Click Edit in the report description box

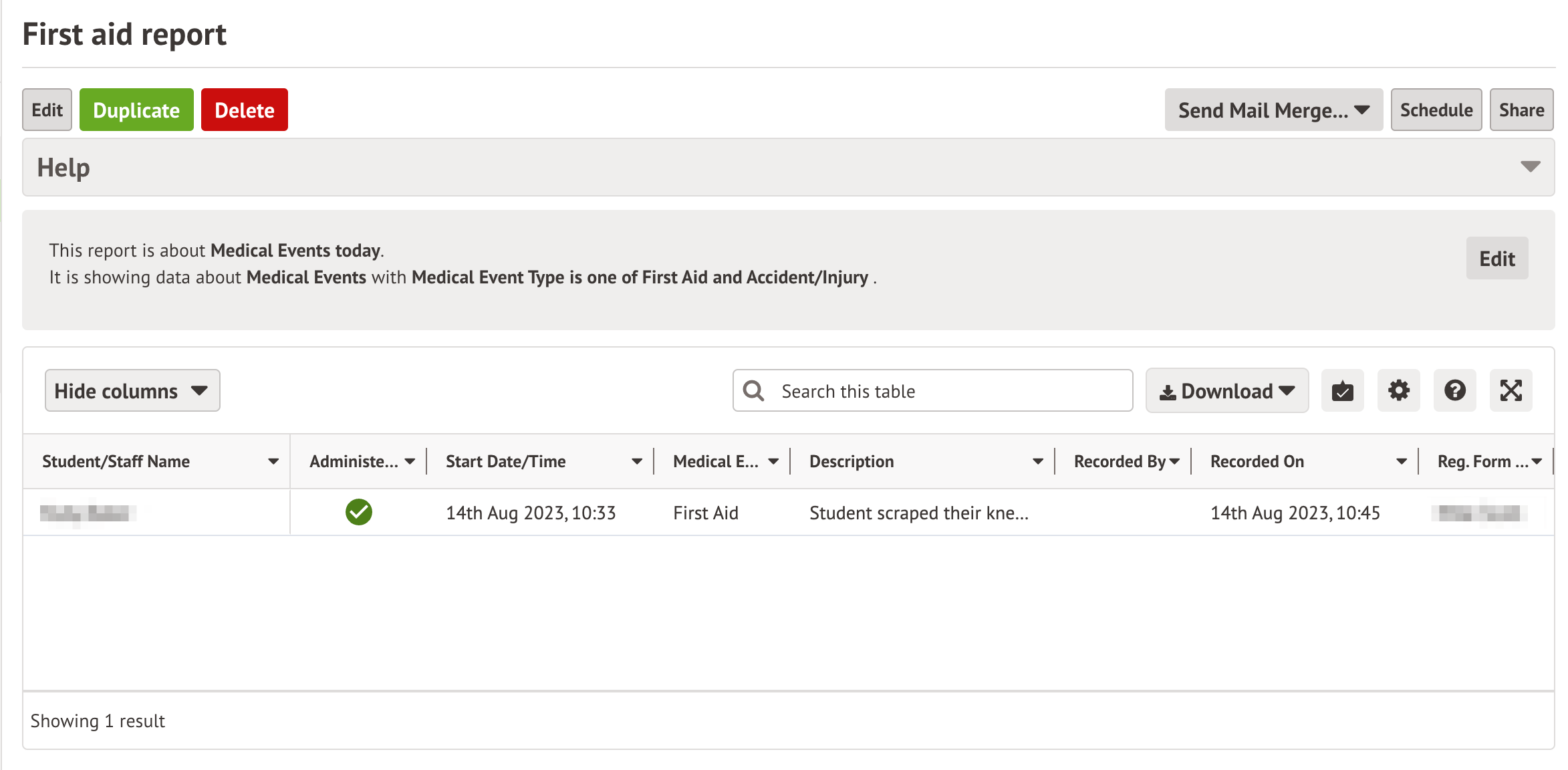1496,259
